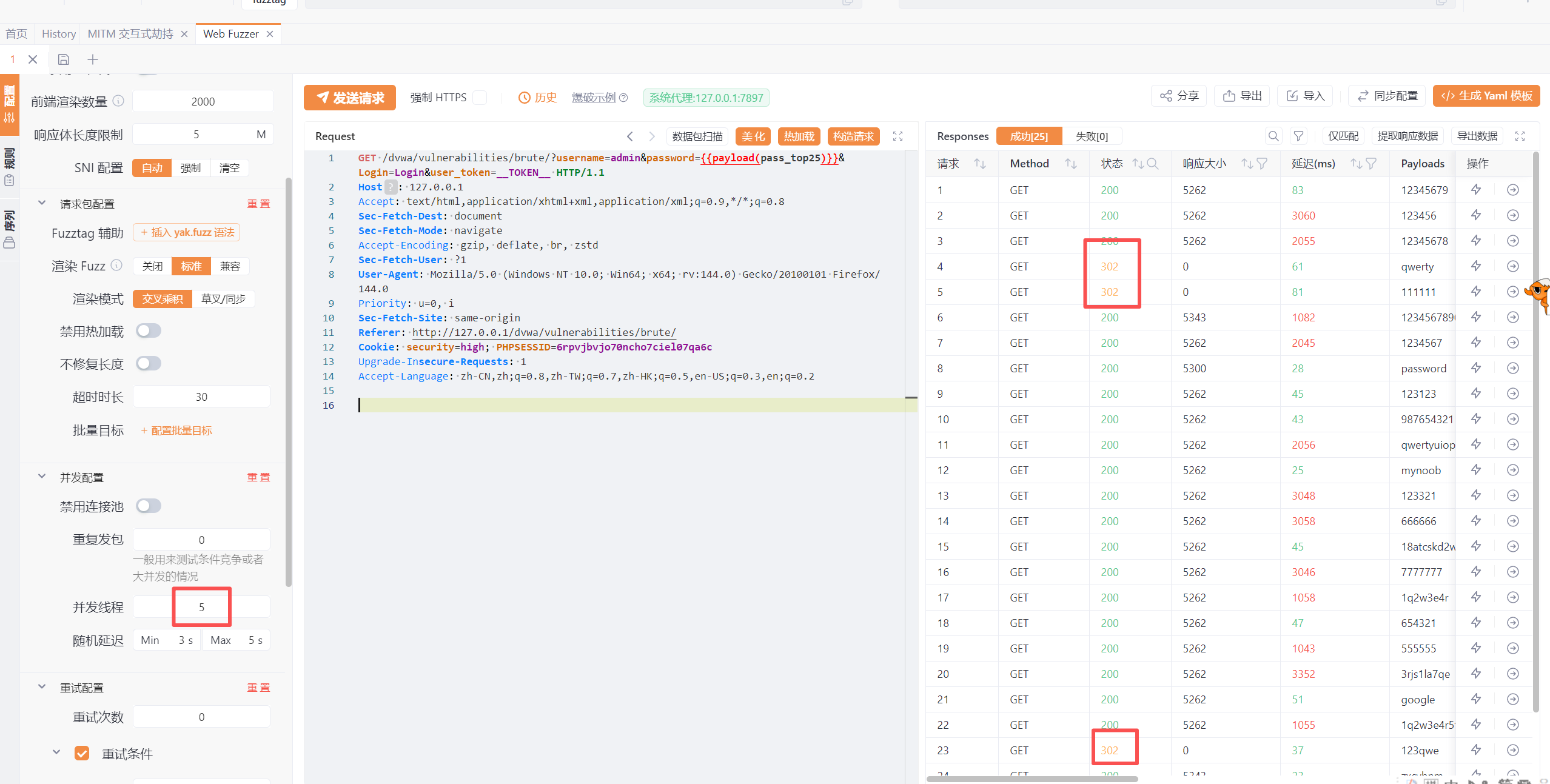Viewport: 1550px width, 784px height.
Task: Add a new fuzzer page with the plus icon
Action: (x=93, y=59)
